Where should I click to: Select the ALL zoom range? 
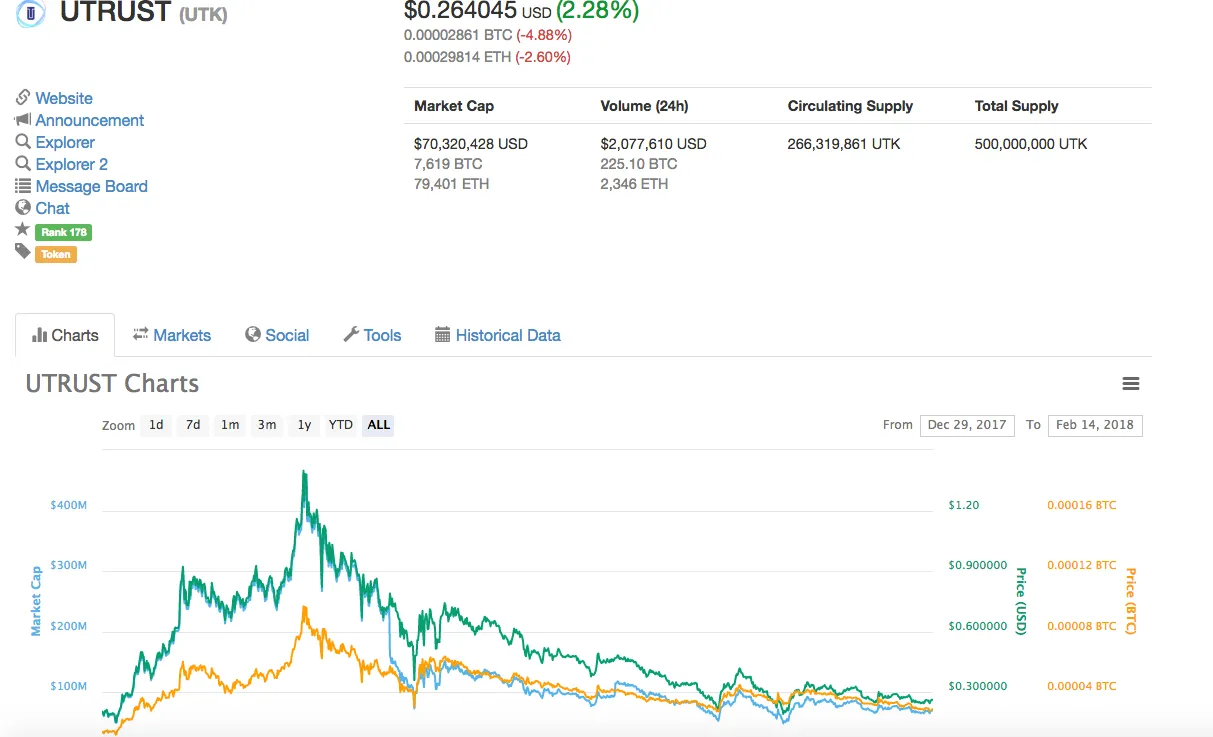(379, 425)
